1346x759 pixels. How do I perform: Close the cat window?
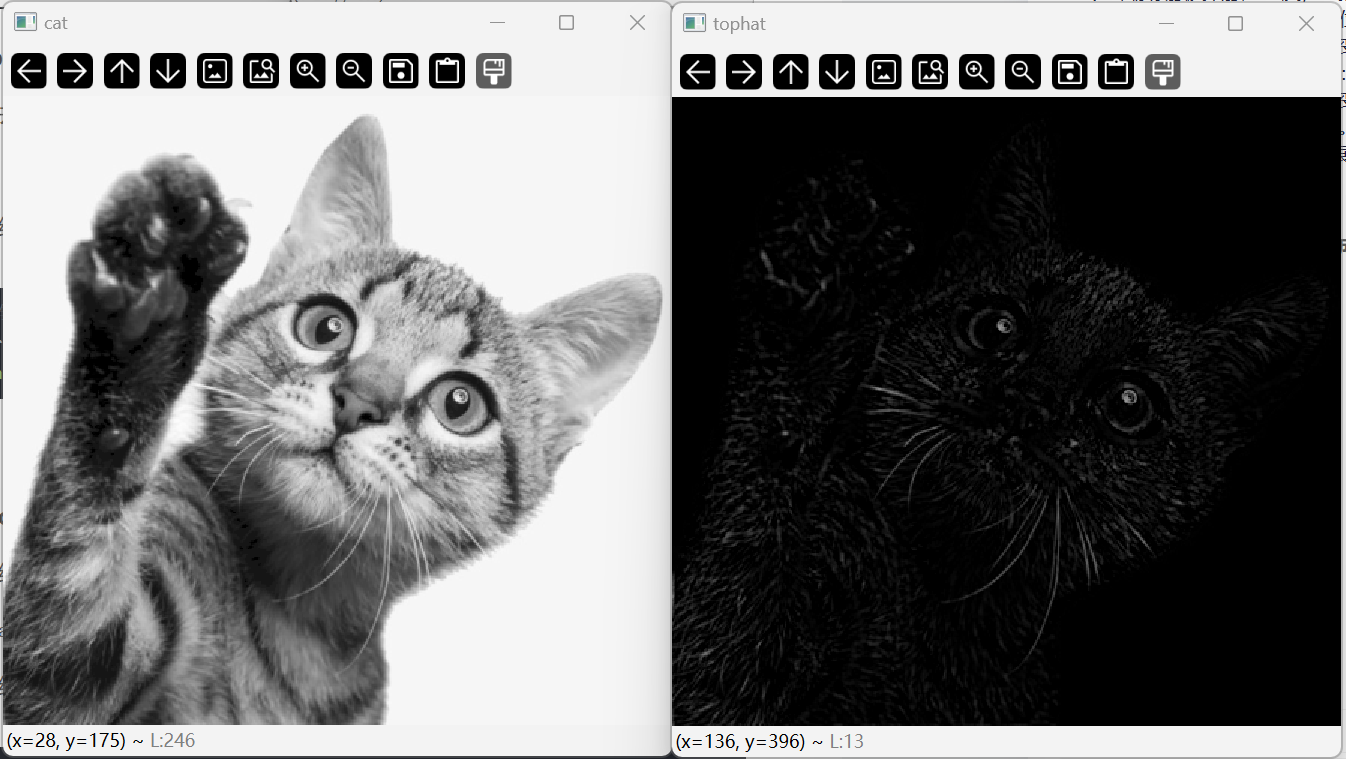(637, 22)
